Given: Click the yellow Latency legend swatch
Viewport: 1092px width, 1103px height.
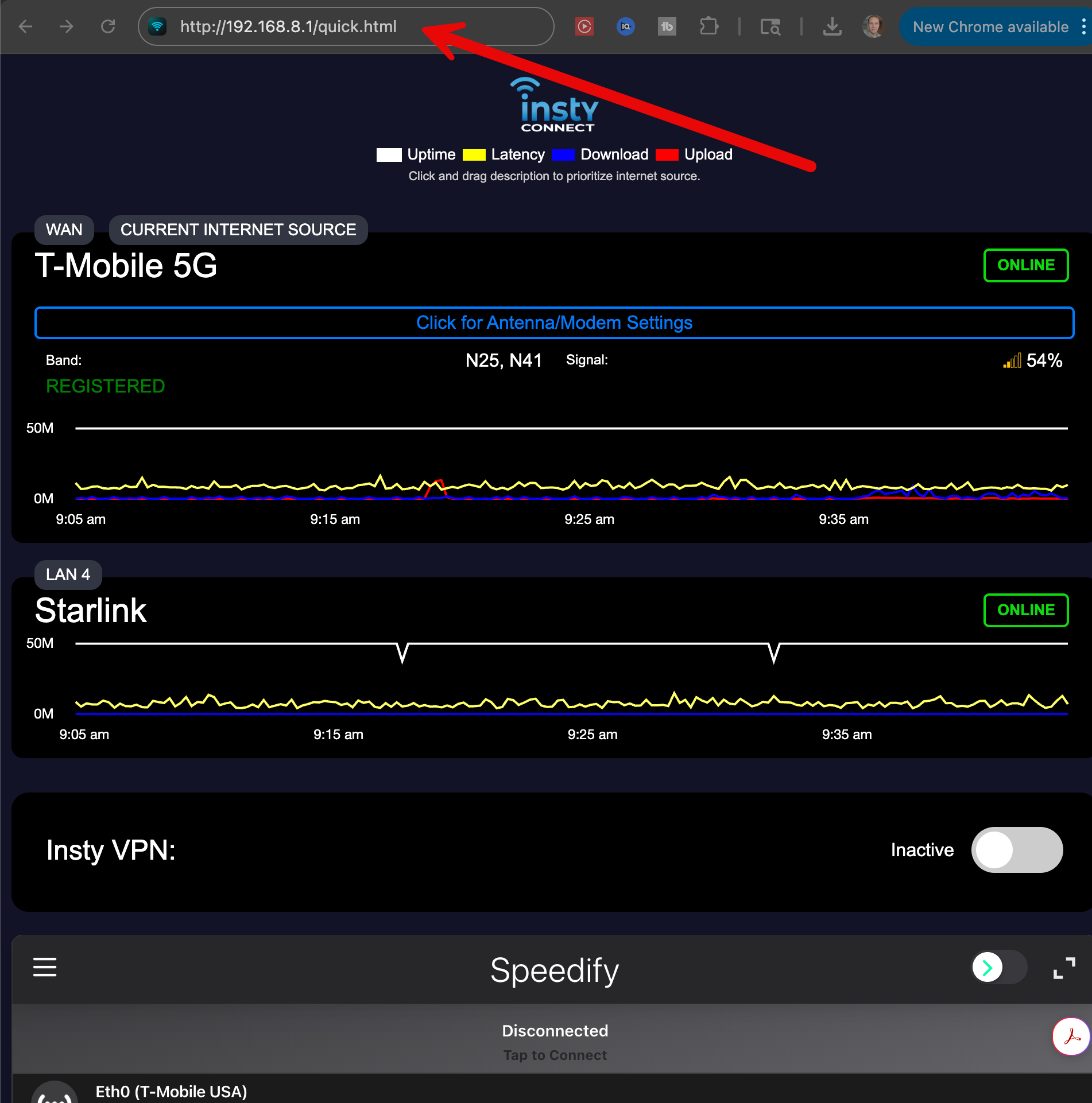Looking at the screenshot, I should 474,155.
